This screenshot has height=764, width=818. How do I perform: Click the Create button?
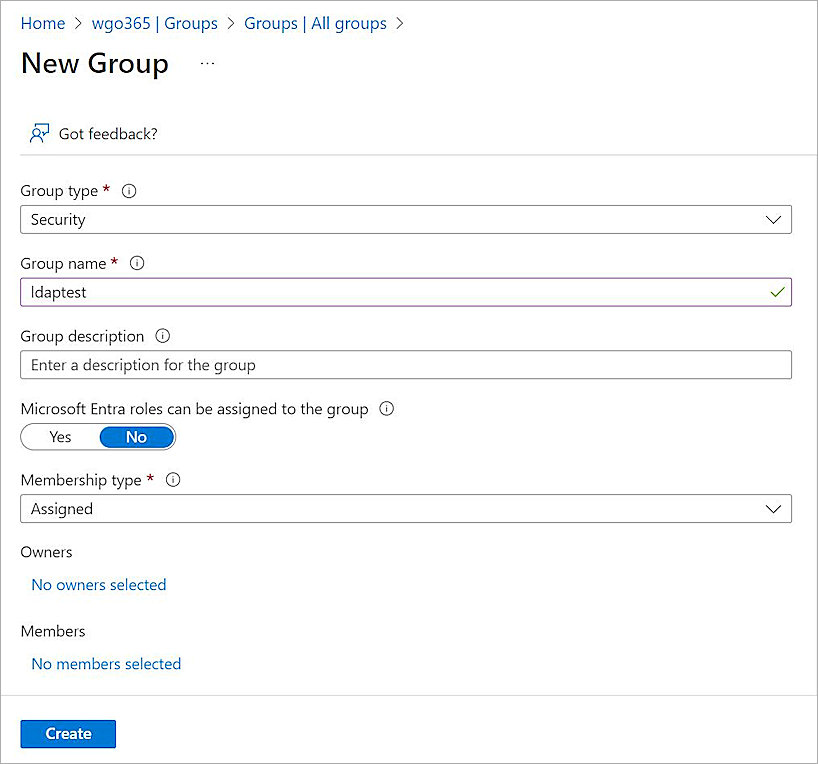click(x=67, y=733)
